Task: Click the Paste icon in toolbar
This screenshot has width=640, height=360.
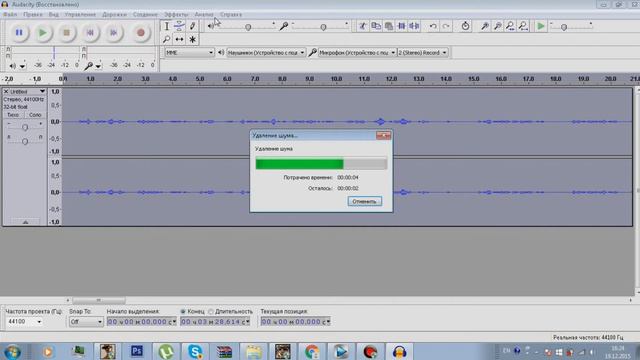Action: click(x=389, y=26)
